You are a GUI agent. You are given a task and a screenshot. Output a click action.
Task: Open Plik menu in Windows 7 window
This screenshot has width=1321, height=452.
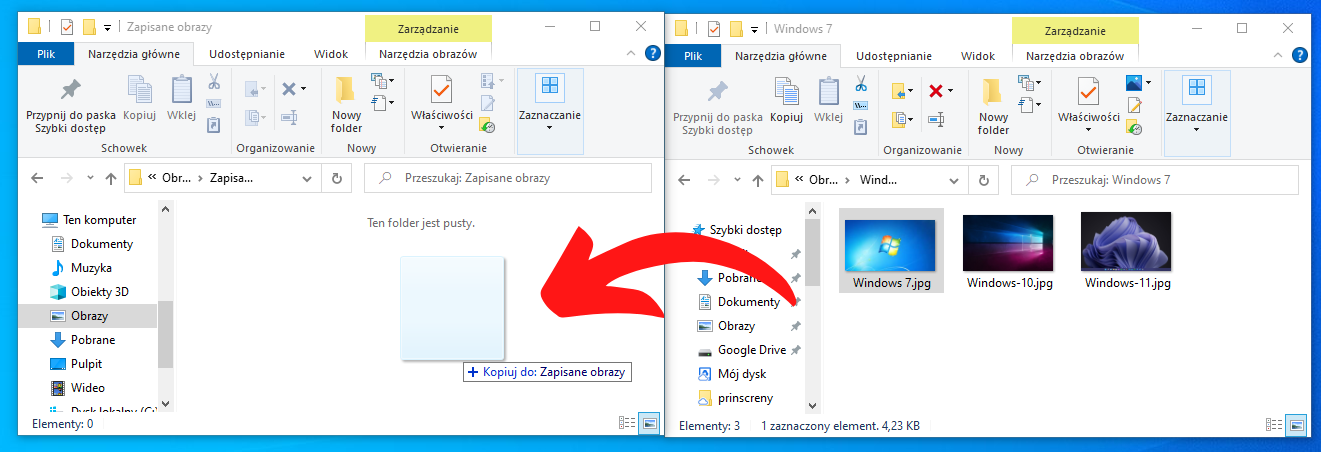[694, 56]
